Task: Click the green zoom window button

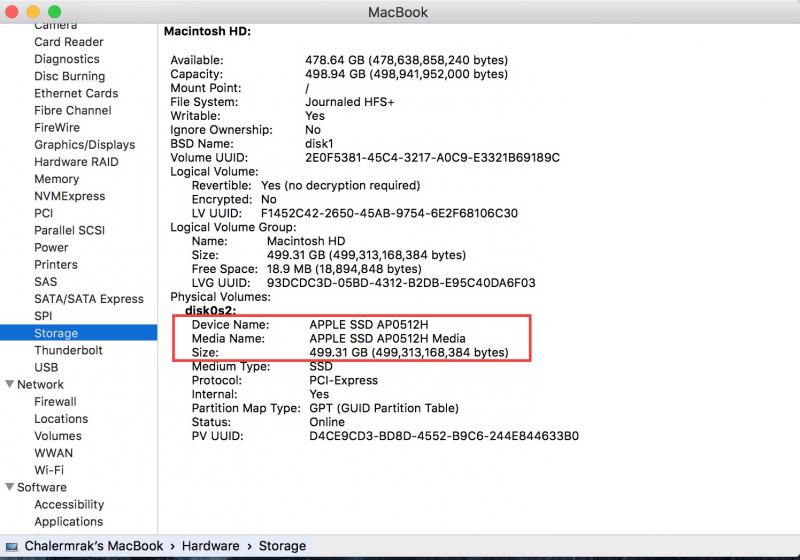Action: (55, 12)
